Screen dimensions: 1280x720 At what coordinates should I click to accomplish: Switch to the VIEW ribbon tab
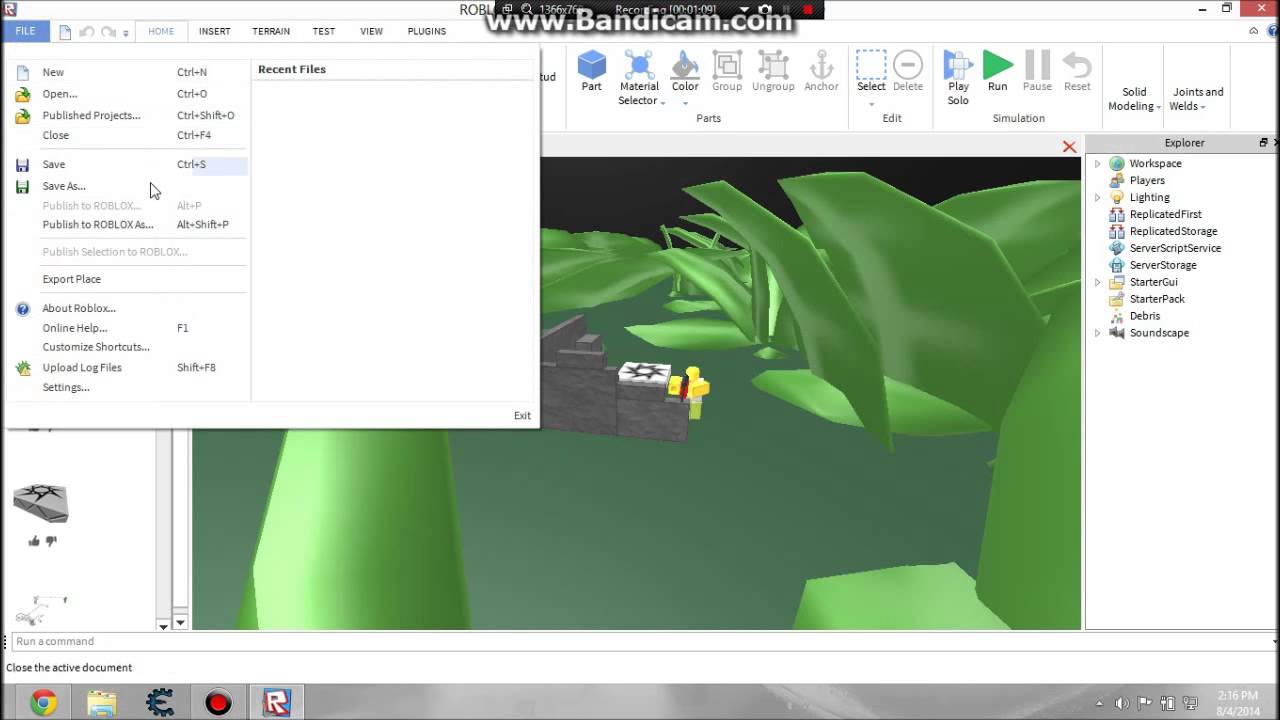371,31
